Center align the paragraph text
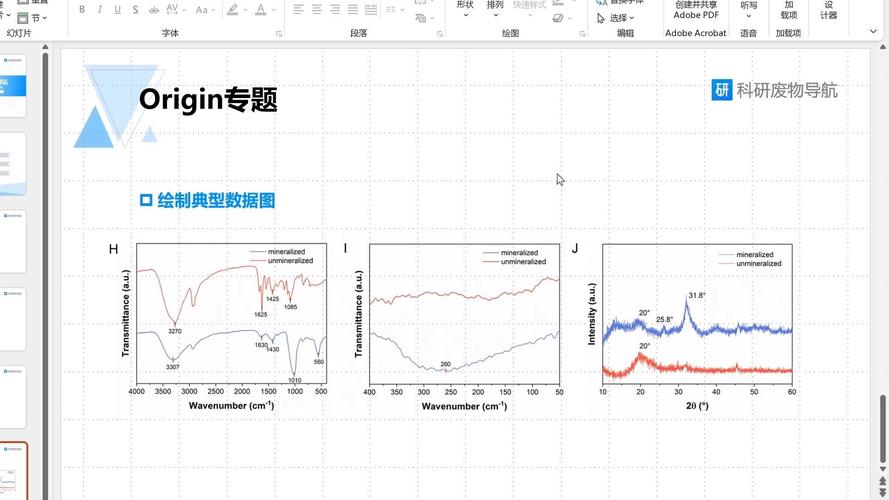 coord(317,10)
